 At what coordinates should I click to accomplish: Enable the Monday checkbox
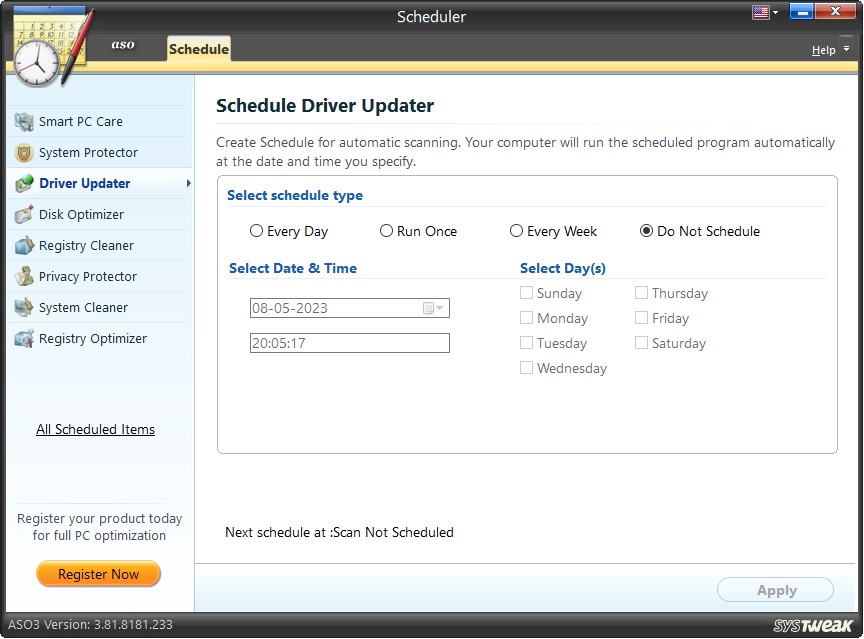(526, 318)
